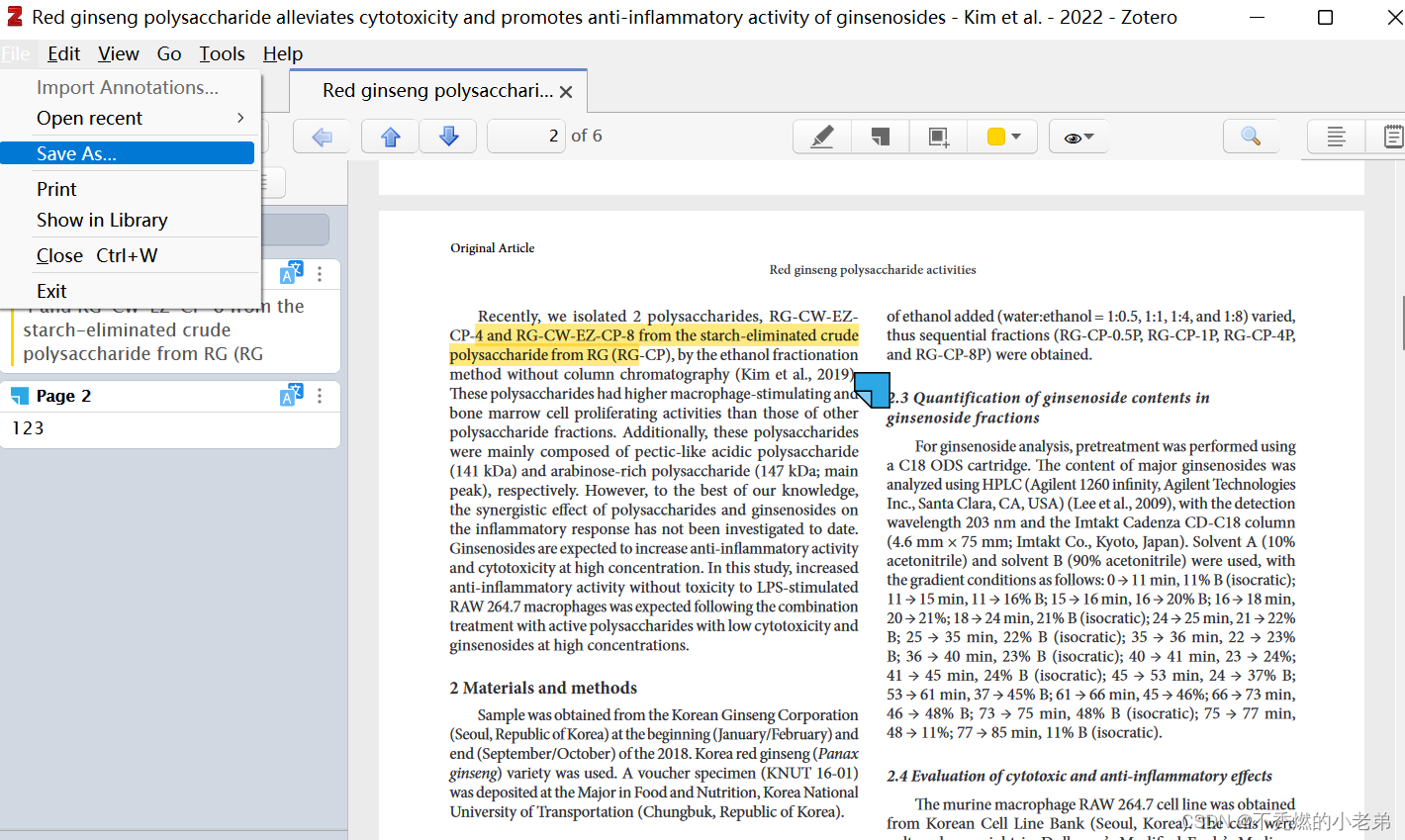Open the Go menu
The image size is (1405, 840).
(x=169, y=53)
